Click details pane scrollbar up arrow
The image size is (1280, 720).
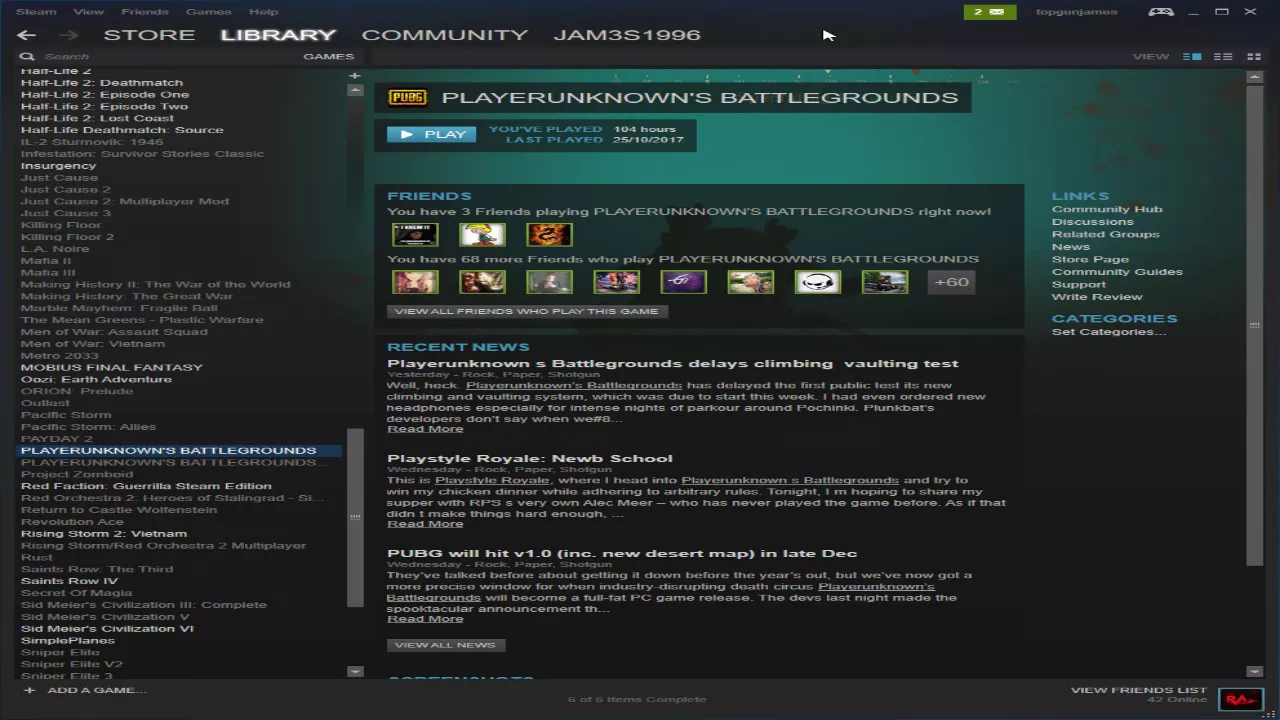(x=1255, y=76)
